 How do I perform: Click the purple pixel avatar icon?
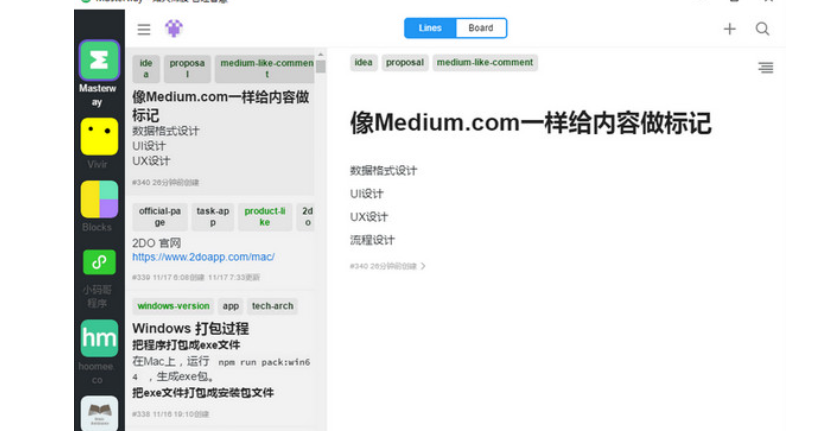(173, 29)
